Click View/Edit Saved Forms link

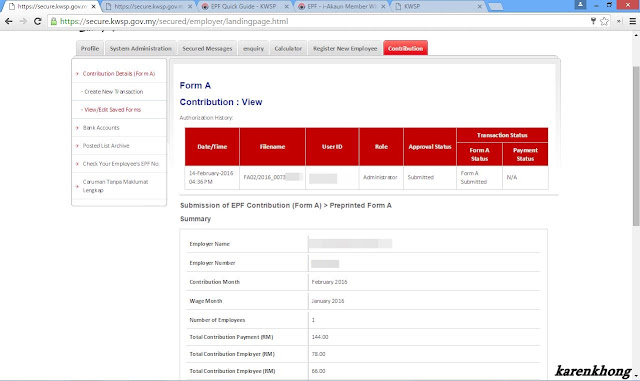click(x=112, y=109)
